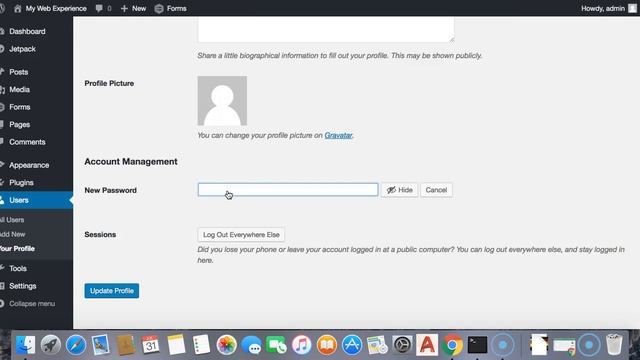Open comments bubble icon in admin bar
The height and width of the screenshot is (360, 640).
tap(99, 9)
